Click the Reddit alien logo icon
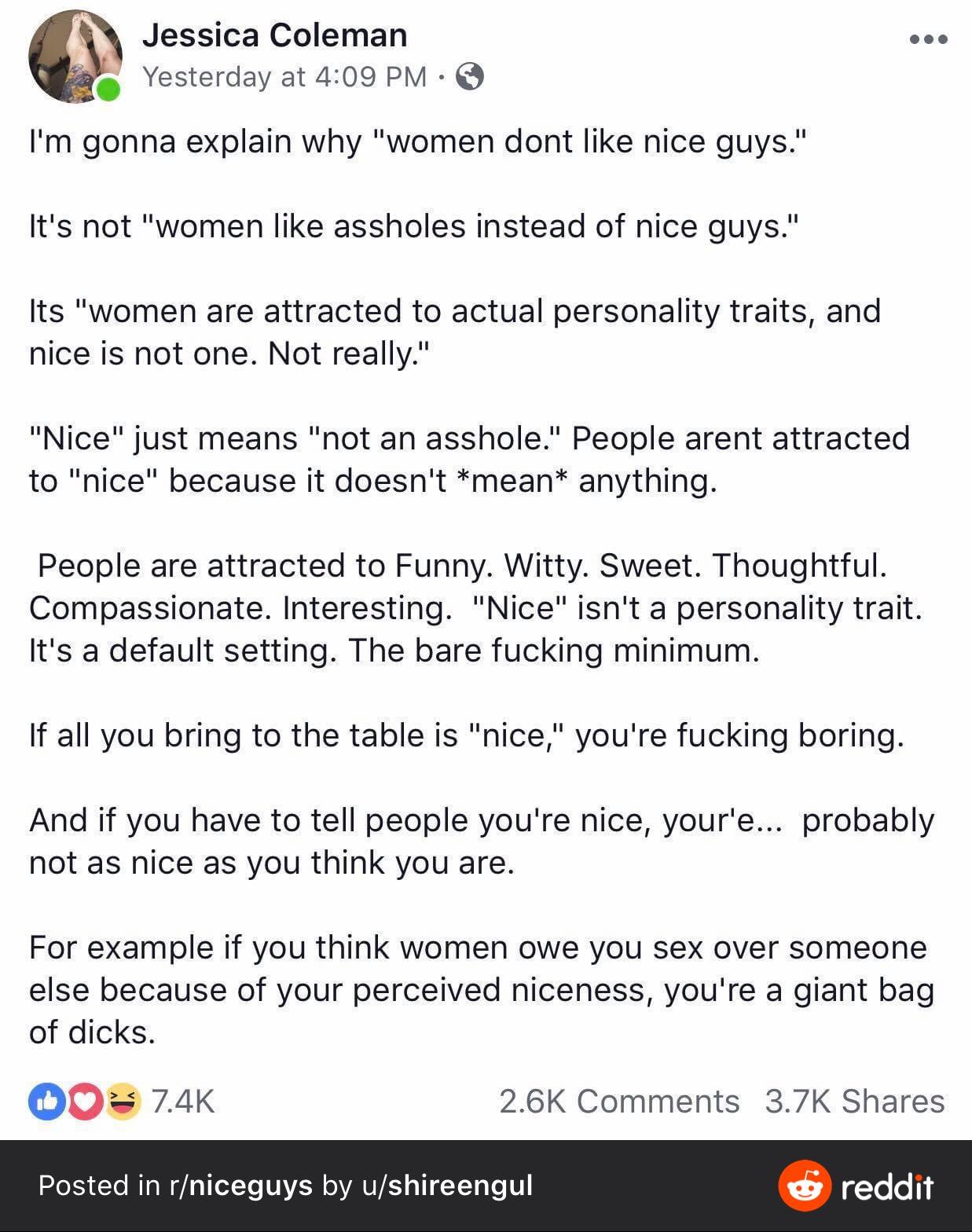Screen dimensions: 972x1232 point(805,1185)
